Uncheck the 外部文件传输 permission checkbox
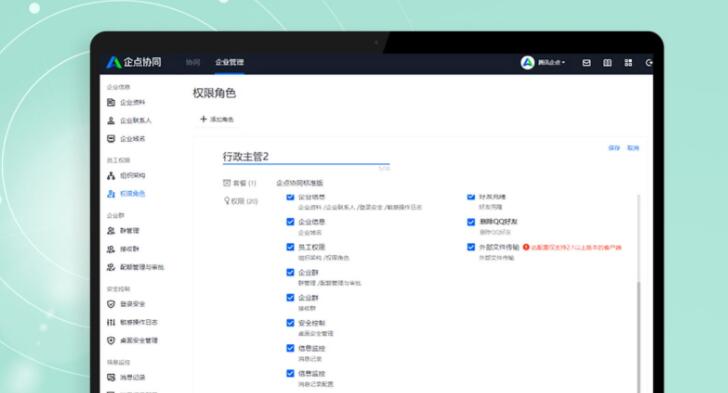 471,247
